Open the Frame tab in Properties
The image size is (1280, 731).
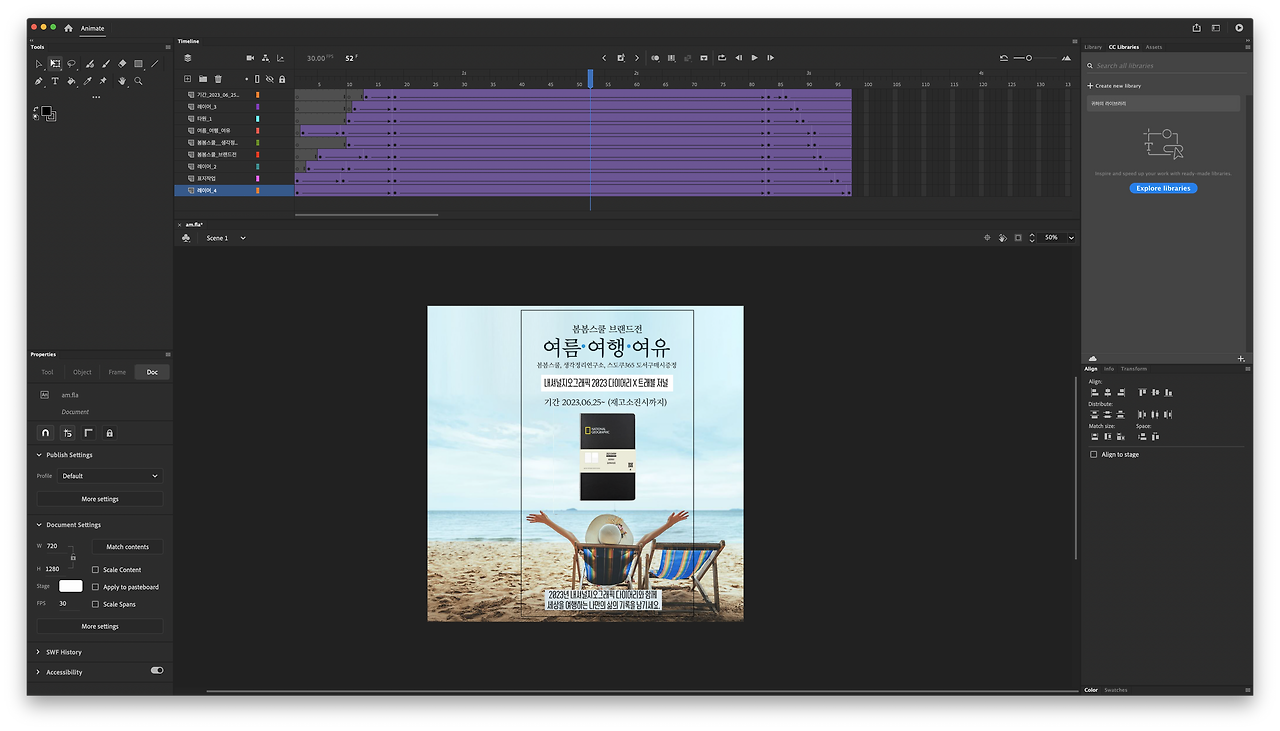click(117, 371)
